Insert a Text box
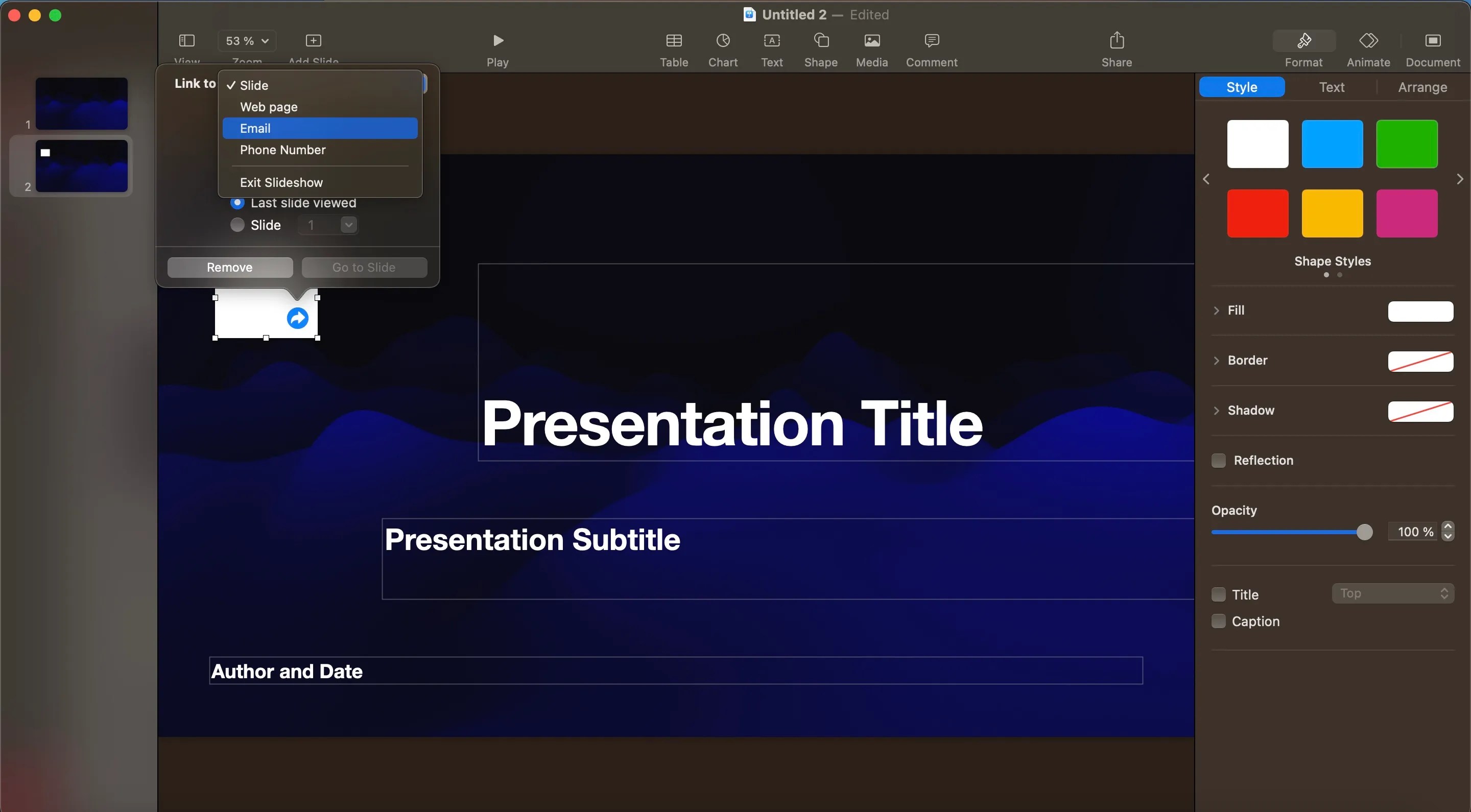The height and width of the screenshot is (812, 1471). click(771, 49)
